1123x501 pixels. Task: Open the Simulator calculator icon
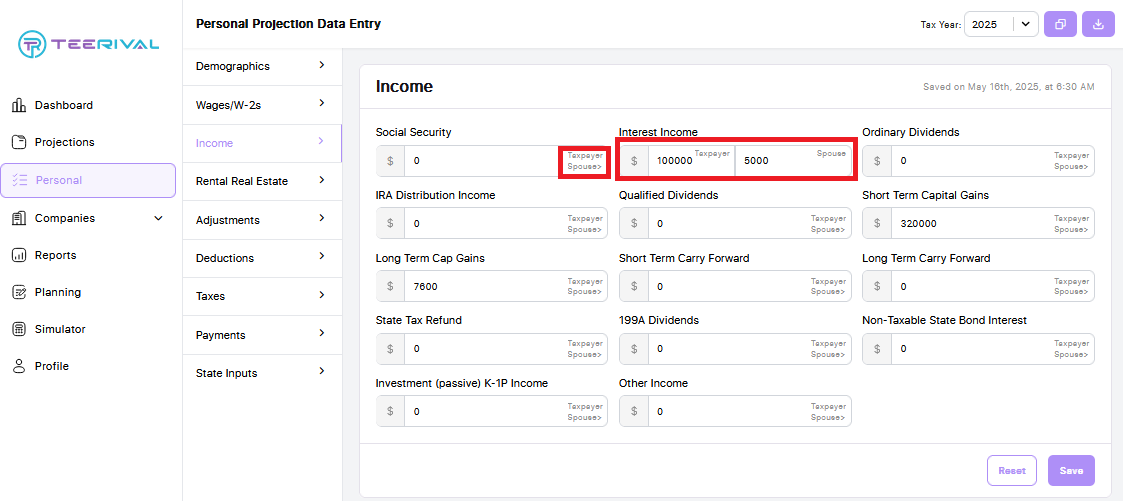pyautogui.click(x=19, y=329)
